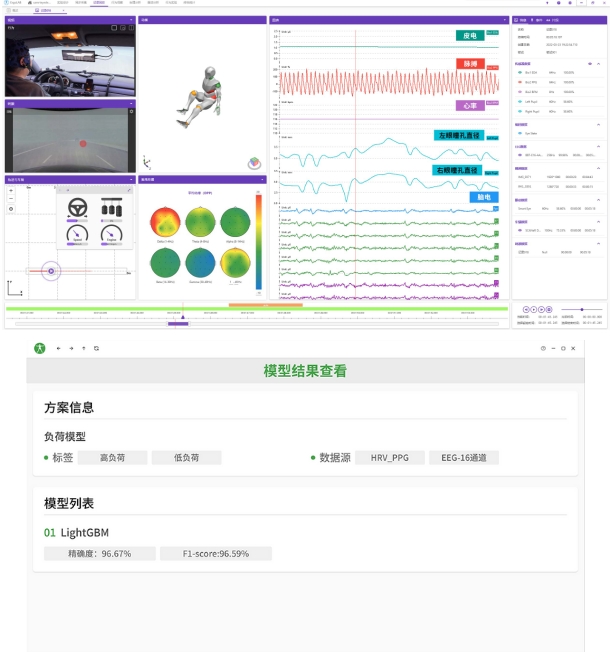Collapse the video data section with IMG rows
The image size is (613, 652).
(x=598, y=168)
